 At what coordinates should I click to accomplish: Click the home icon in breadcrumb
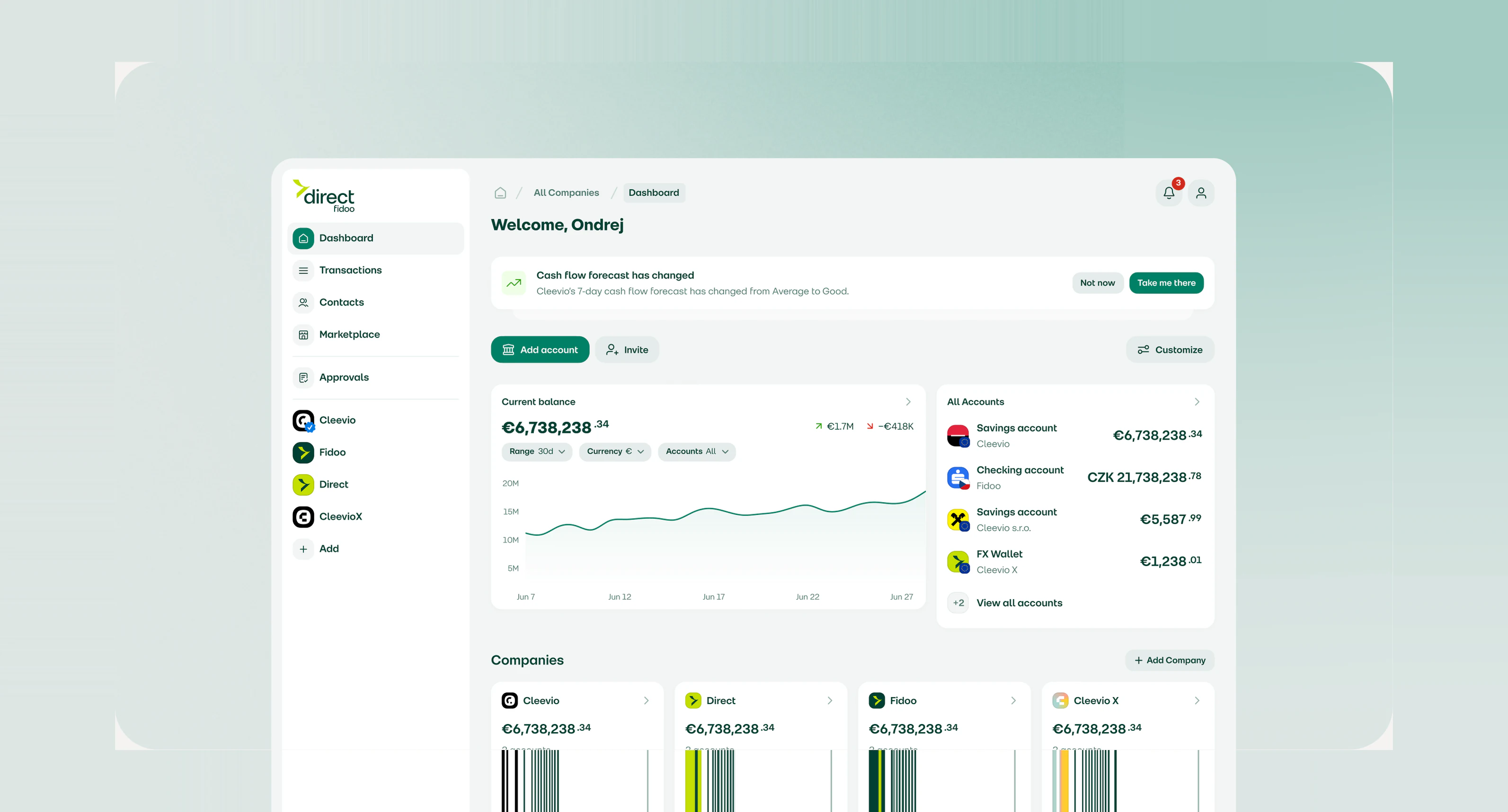coord(500,193)
